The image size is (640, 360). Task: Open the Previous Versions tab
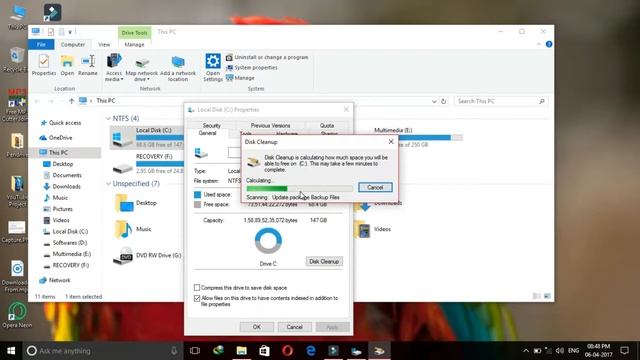[x=270, y=126]
